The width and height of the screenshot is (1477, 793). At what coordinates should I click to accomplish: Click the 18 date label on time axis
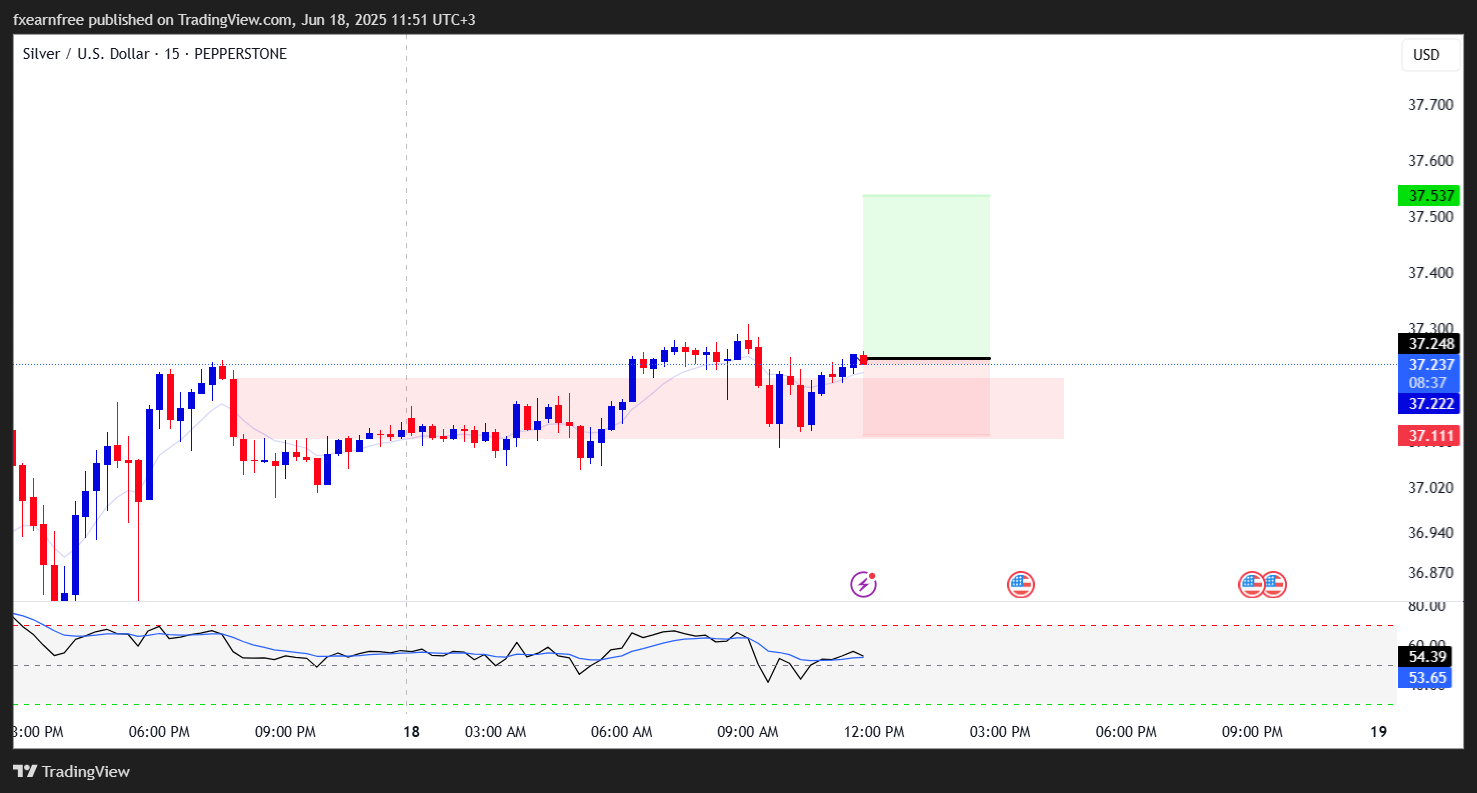pyautogui.click(x=411, y=732)
